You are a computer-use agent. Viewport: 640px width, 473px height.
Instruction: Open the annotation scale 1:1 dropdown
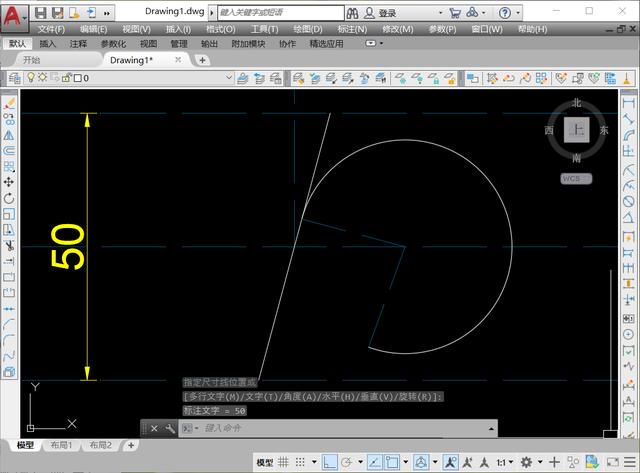(x=504, y=462)
